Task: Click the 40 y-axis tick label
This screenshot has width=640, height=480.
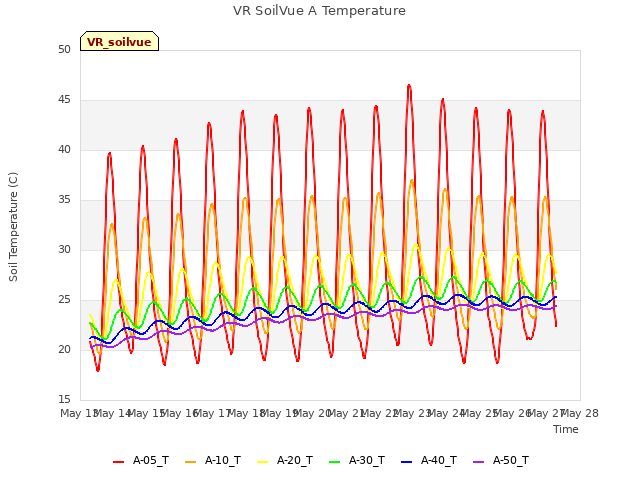Action: tap(64, 149)
